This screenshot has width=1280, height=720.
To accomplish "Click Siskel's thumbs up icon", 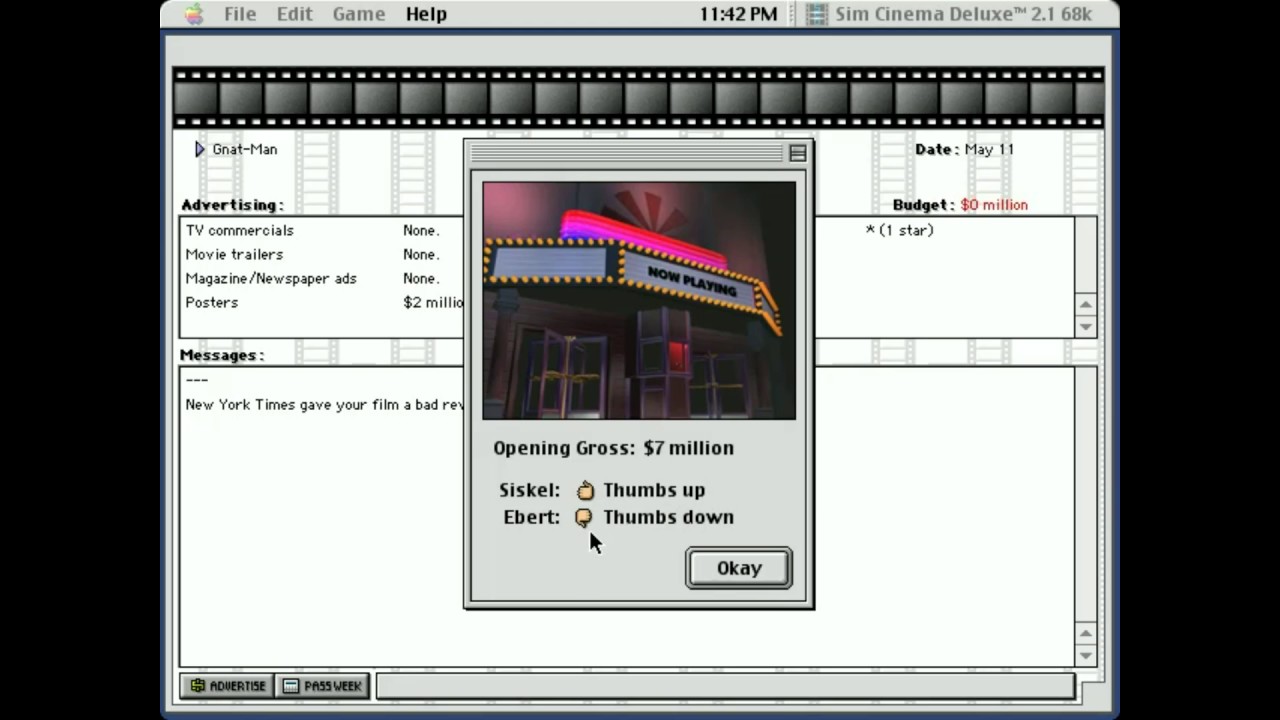I will 585,490.
